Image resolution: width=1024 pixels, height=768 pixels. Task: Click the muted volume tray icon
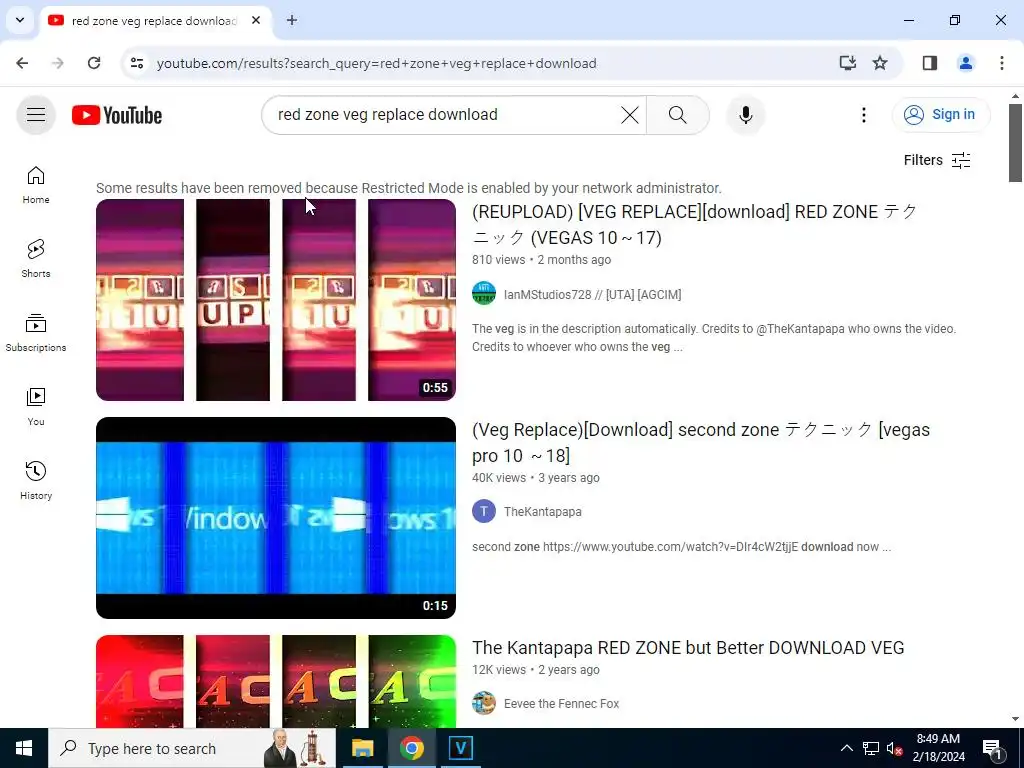tap(894, 748)
